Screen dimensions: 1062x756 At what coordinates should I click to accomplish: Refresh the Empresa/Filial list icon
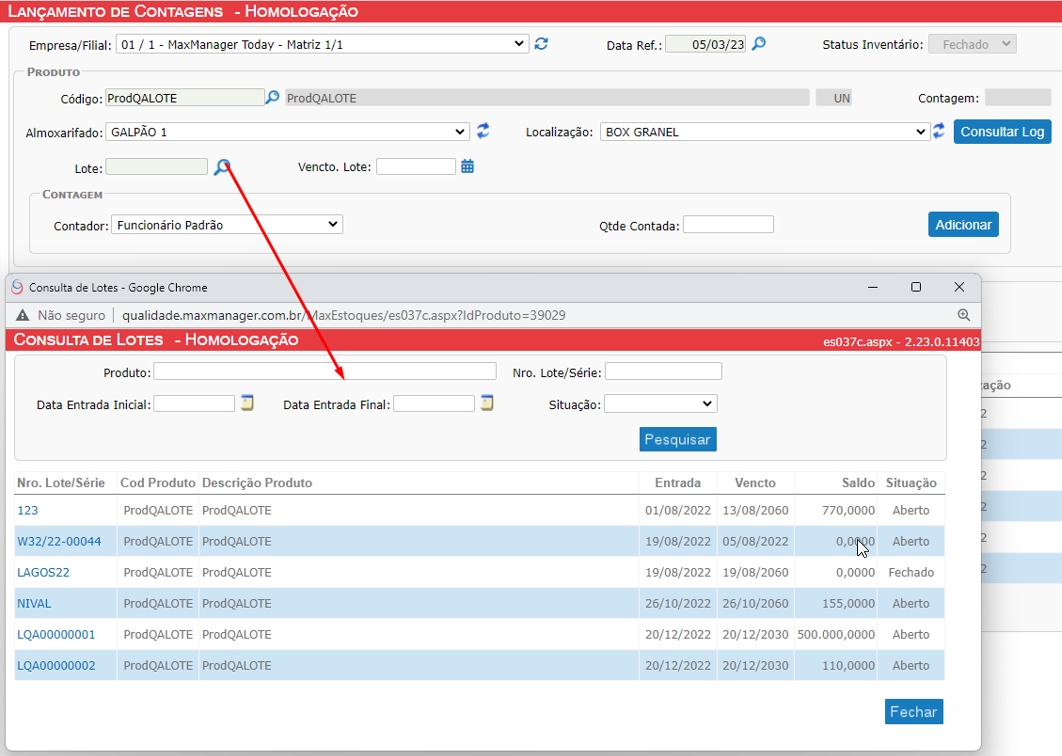(x=541, y=44)
